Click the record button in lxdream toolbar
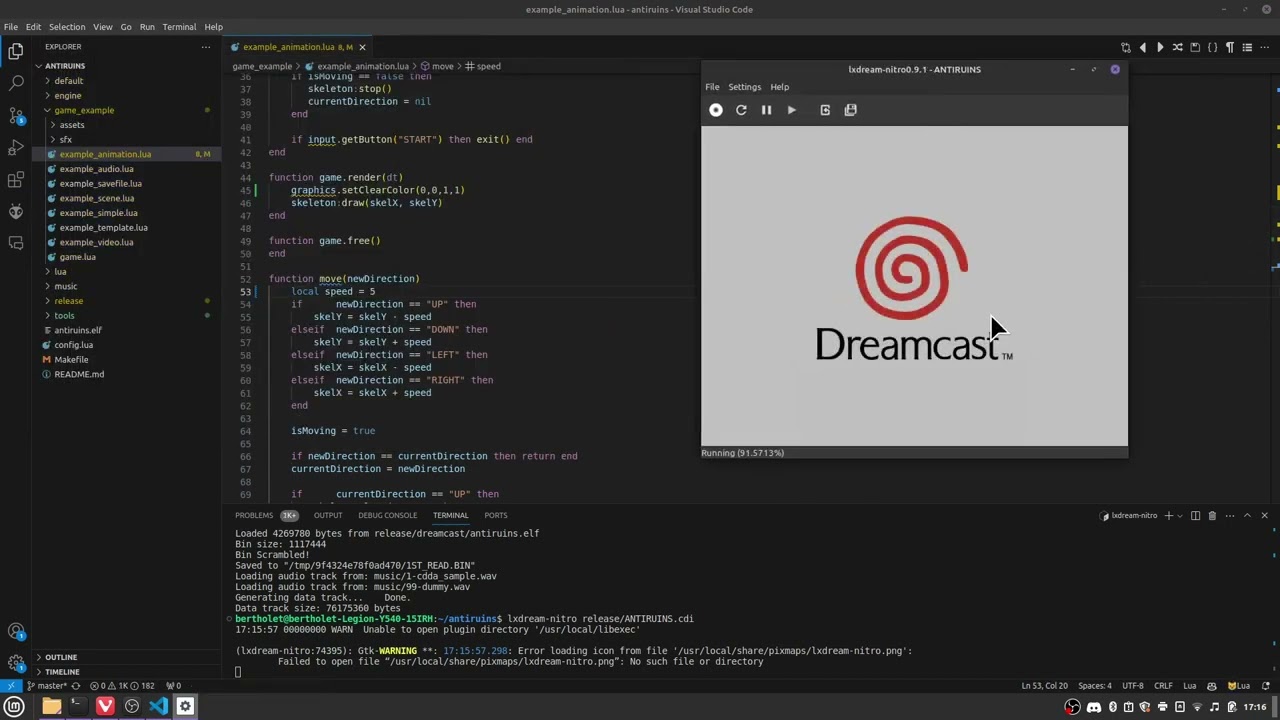Image resolution: width=1280 pixels, height=720 pixels. [716, 110]
